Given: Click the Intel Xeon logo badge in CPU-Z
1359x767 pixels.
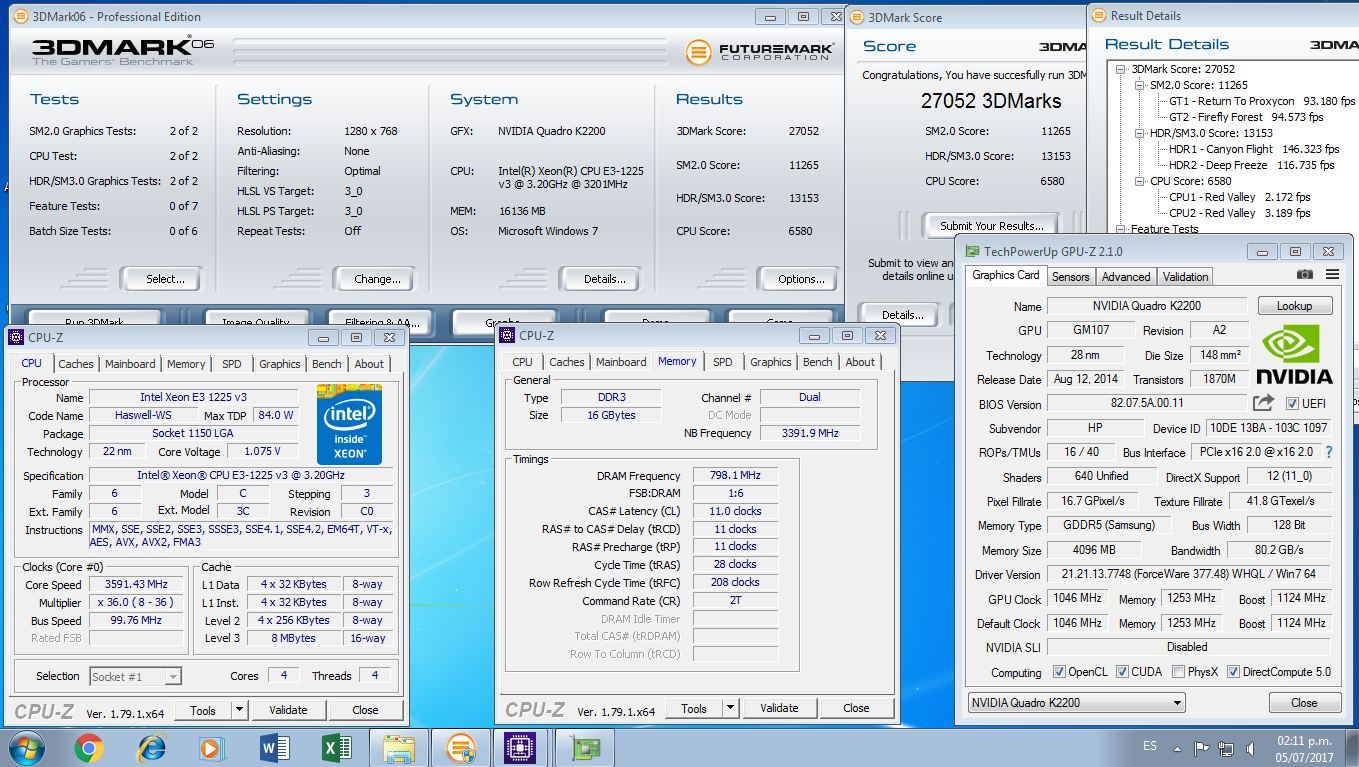Looking at the screenshot, I should point(349,423).
